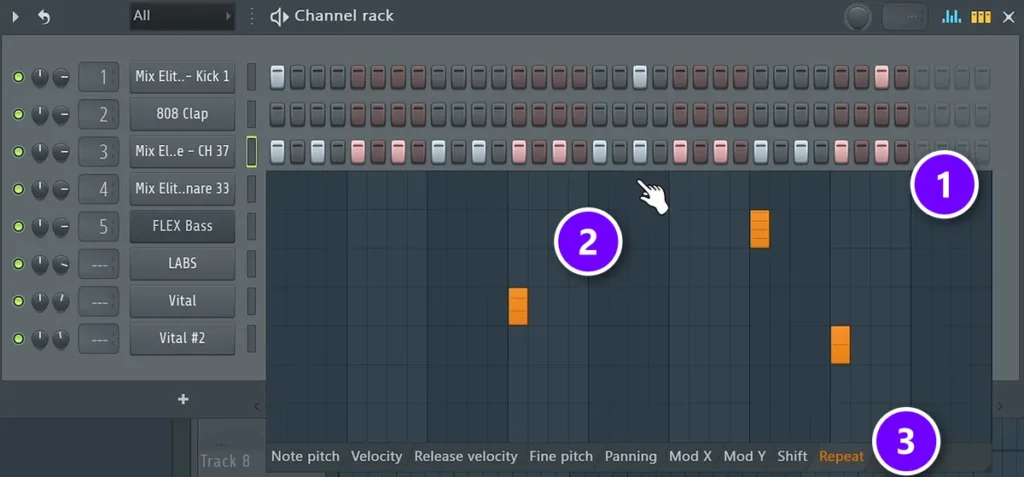Select mixer track number 4 box
Viewport: 1024px width, 477px height.
click(99, 189)
